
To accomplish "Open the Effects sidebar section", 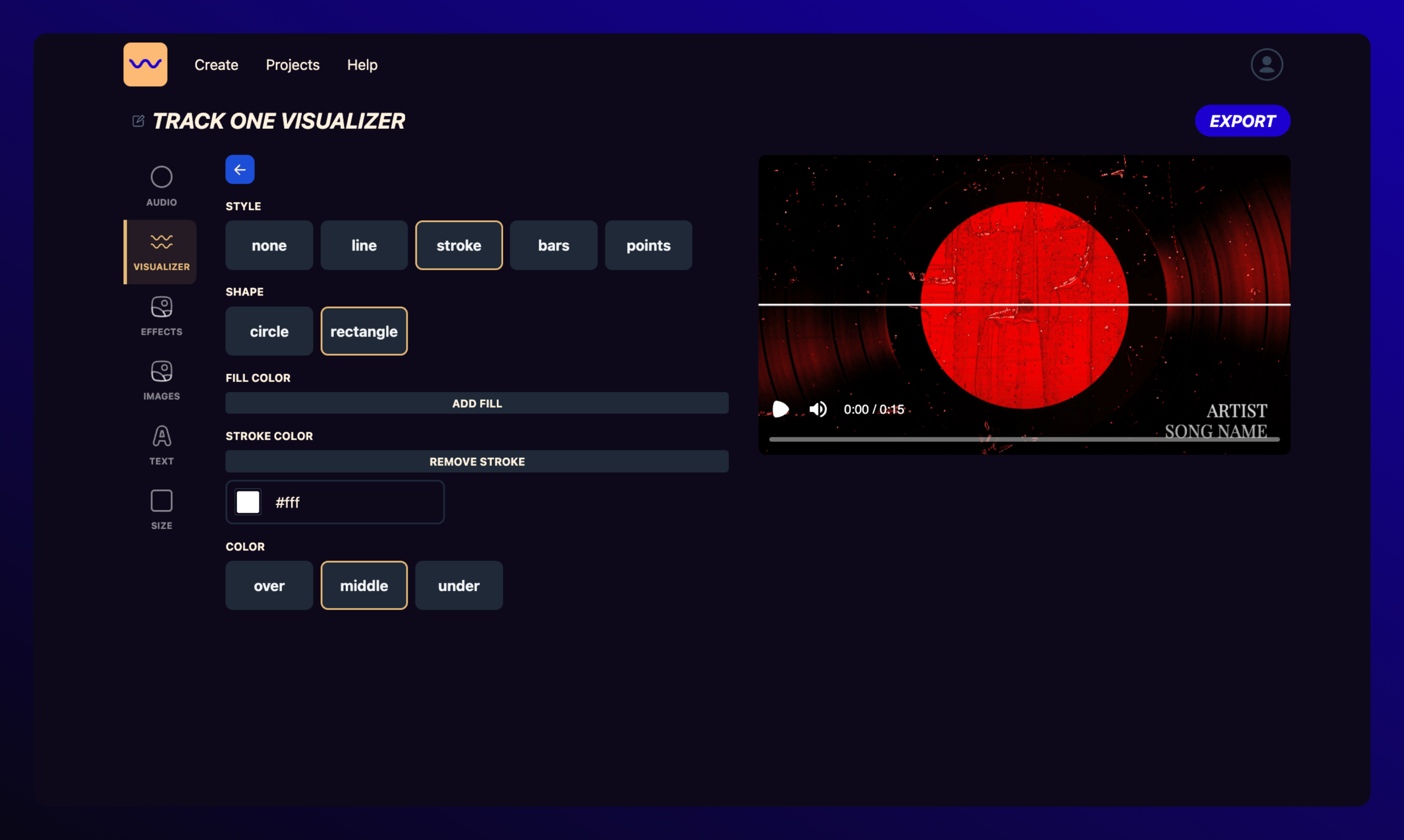I will [x=161, y=316].
